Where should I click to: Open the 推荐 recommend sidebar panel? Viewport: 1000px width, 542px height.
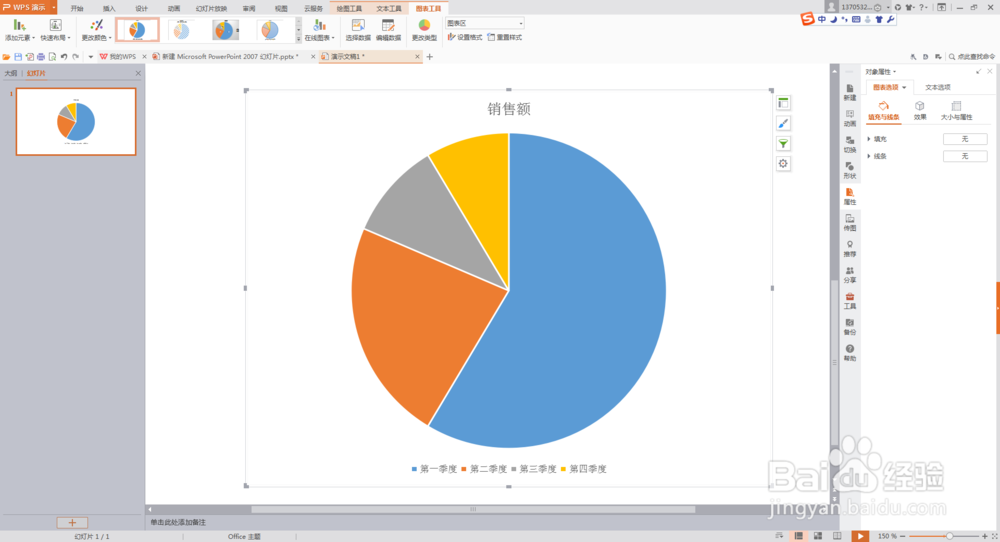849,249
